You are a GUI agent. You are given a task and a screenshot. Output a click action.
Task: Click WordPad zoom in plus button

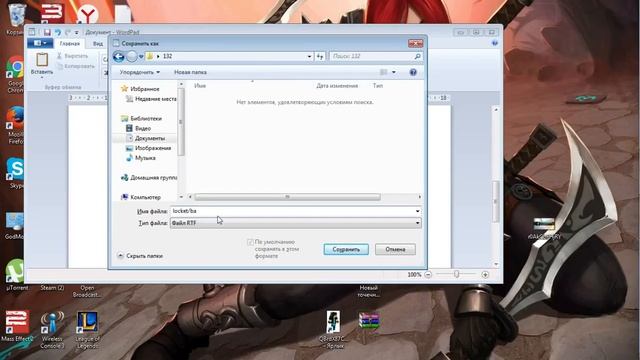tap(485, 275)
